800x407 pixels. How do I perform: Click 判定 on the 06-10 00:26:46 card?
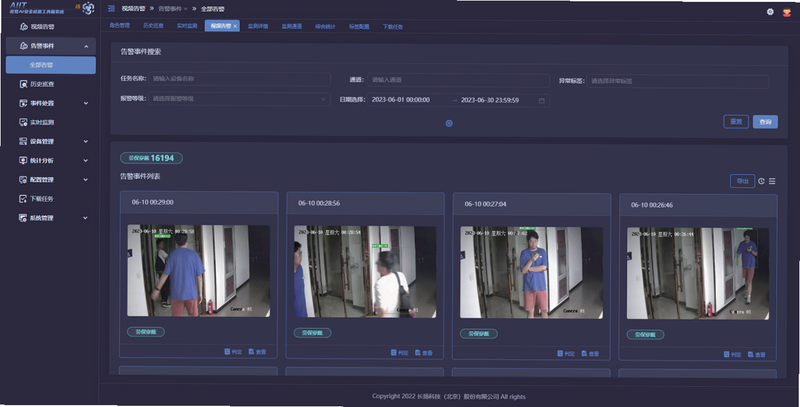[x=732, y=354]
